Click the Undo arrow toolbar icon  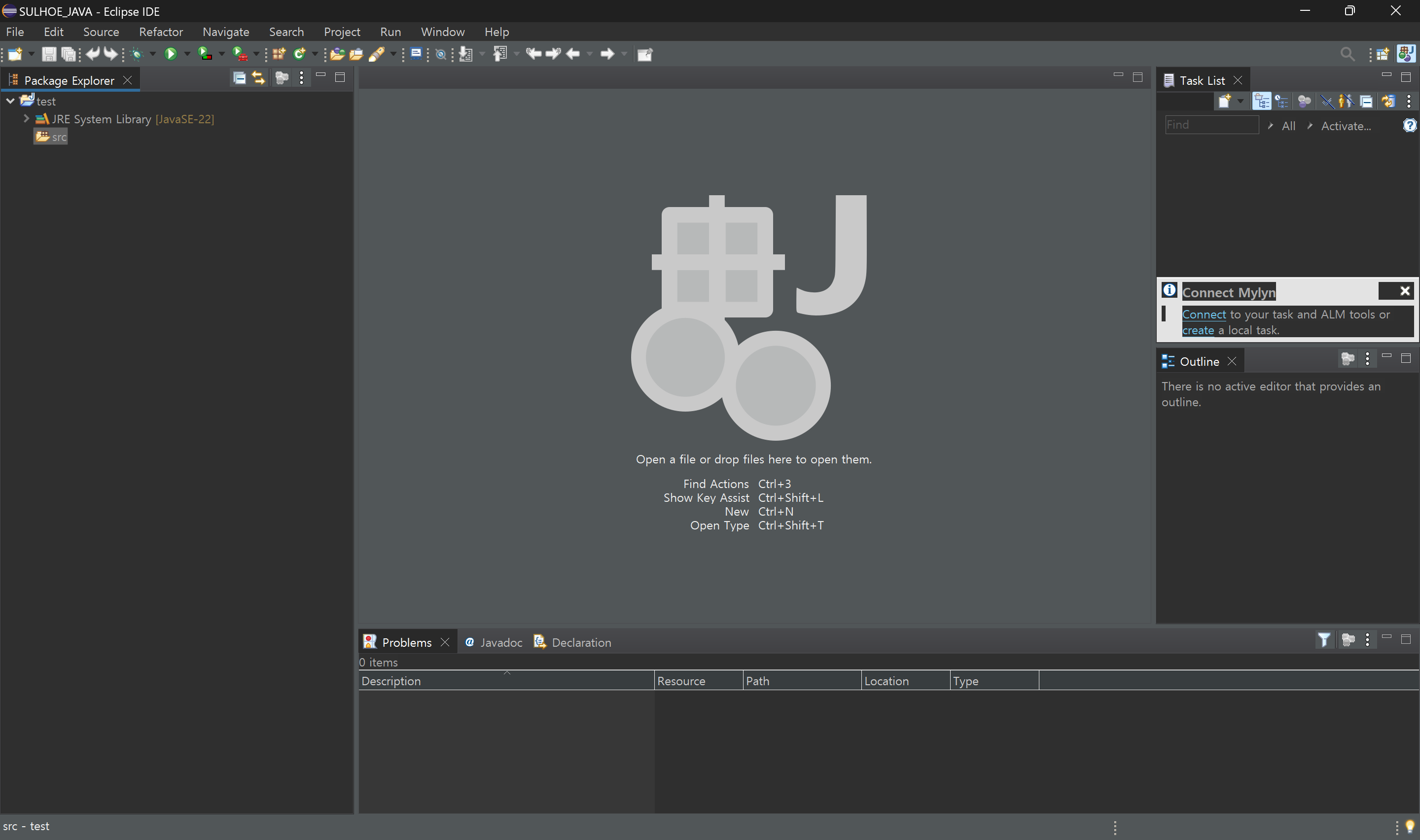92,54
